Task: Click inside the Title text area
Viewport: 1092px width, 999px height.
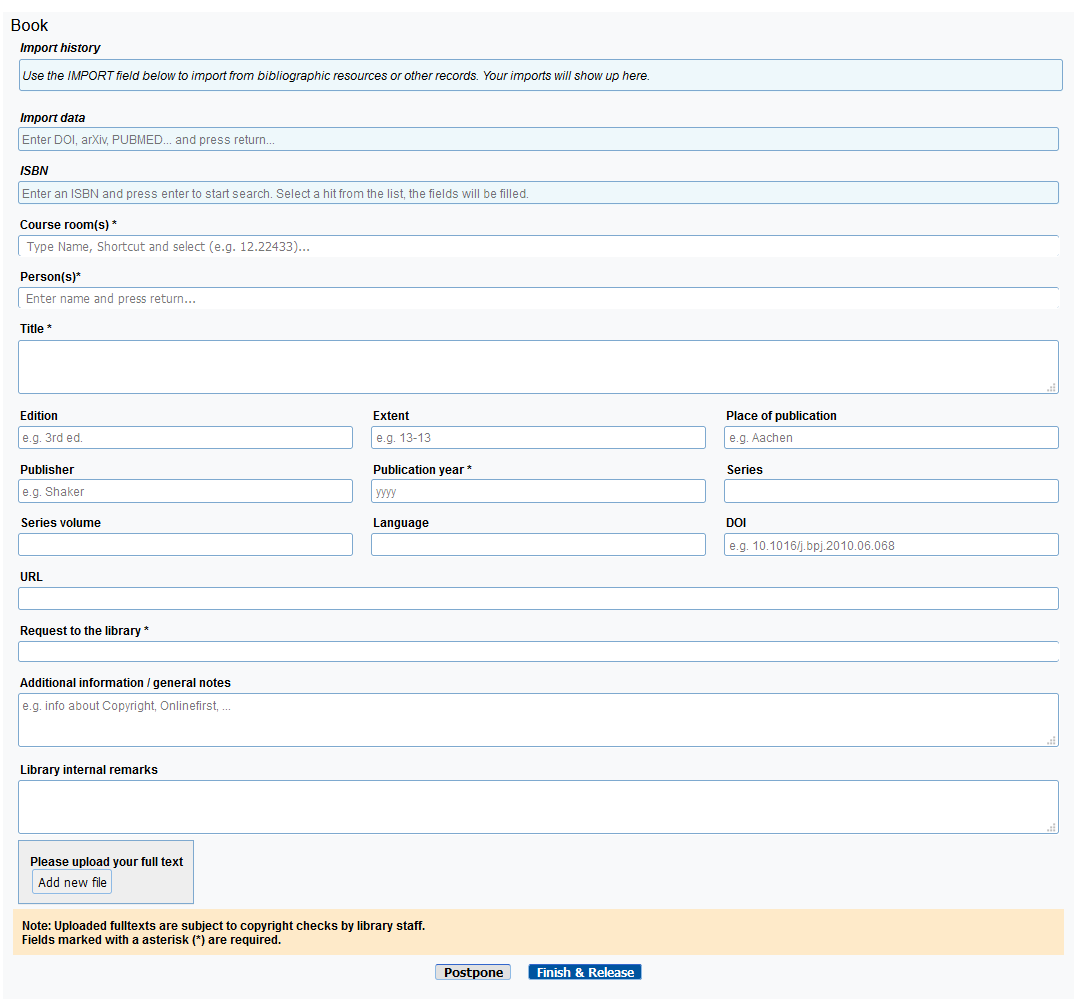Action: click(538, 365)
